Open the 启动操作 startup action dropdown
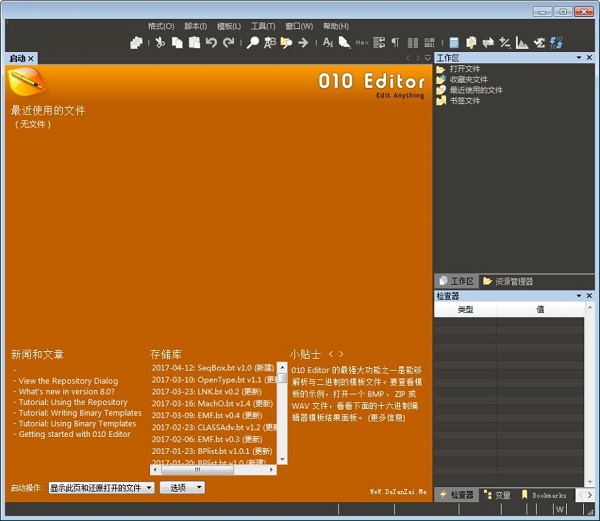 click(101, 487)
